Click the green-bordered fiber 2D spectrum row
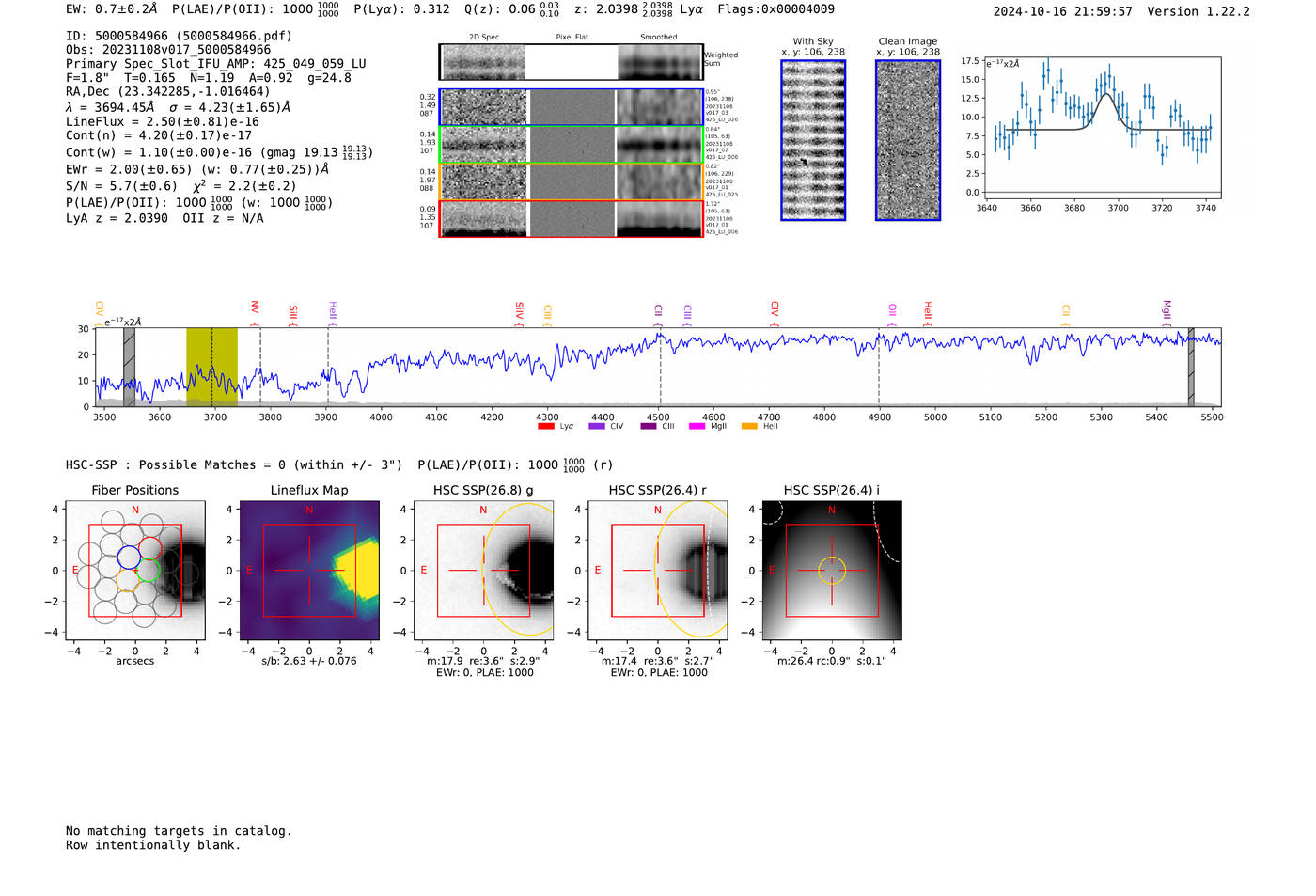This screenshot has width=1316, height=896. tap(572, 145)
